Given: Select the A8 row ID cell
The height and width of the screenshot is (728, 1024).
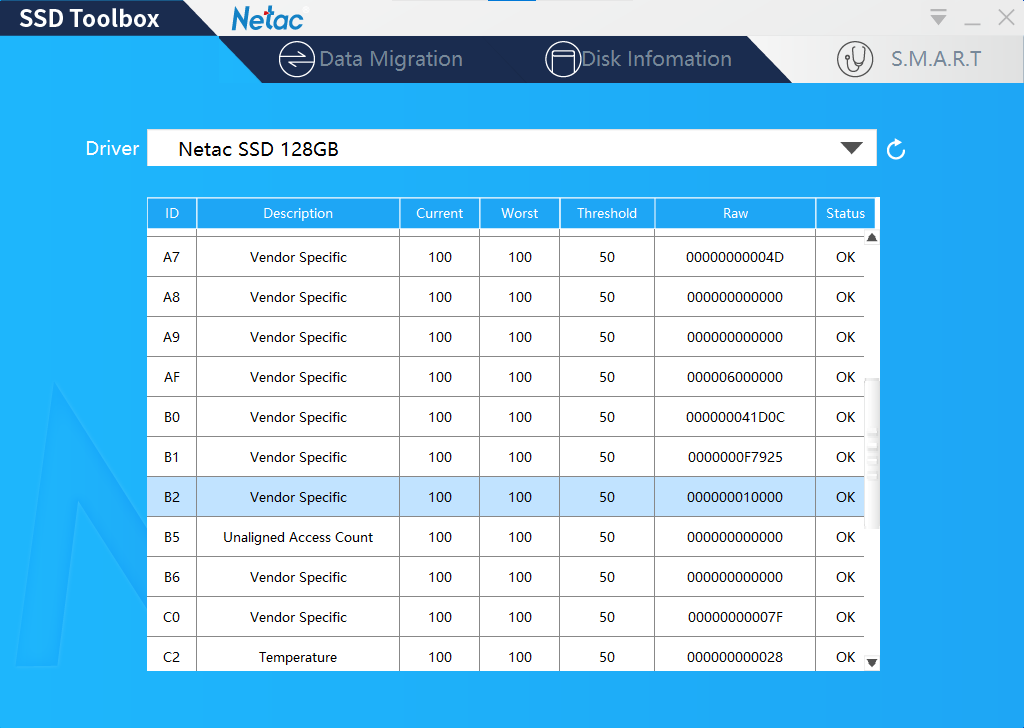Looking at the screenshot, I should 172,297.
